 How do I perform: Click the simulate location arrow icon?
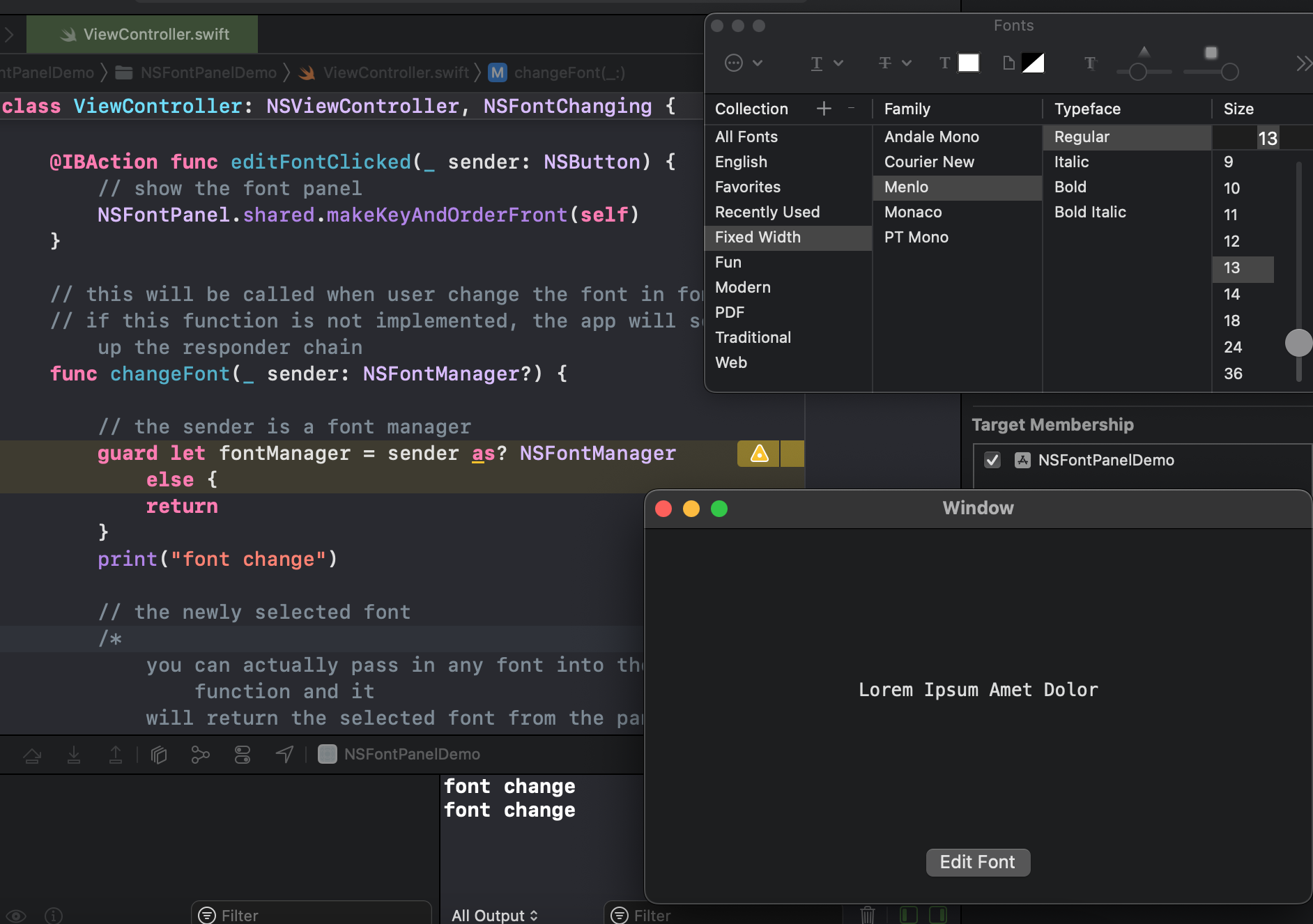point(284,755)
